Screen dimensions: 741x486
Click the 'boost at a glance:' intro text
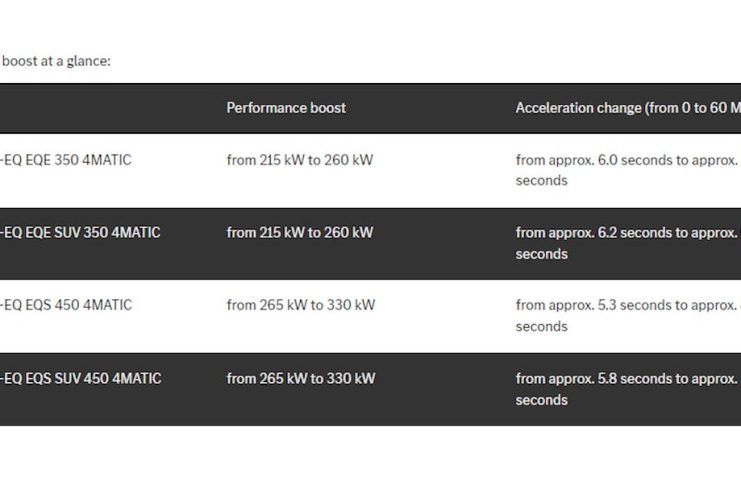tap(56, 61)
